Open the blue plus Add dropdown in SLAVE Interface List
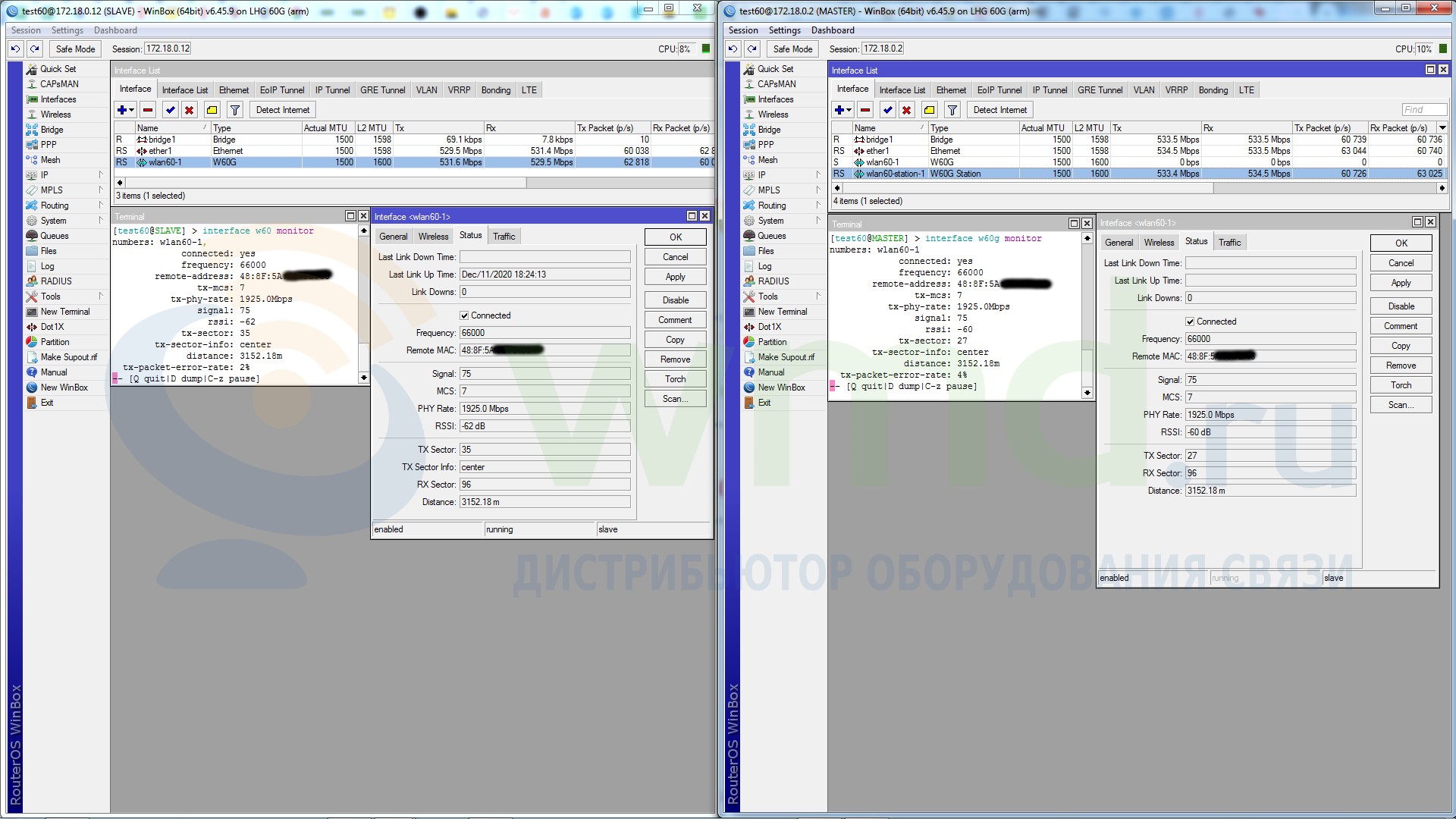This screenshot has height=819, width=1456. pos(125,110)
